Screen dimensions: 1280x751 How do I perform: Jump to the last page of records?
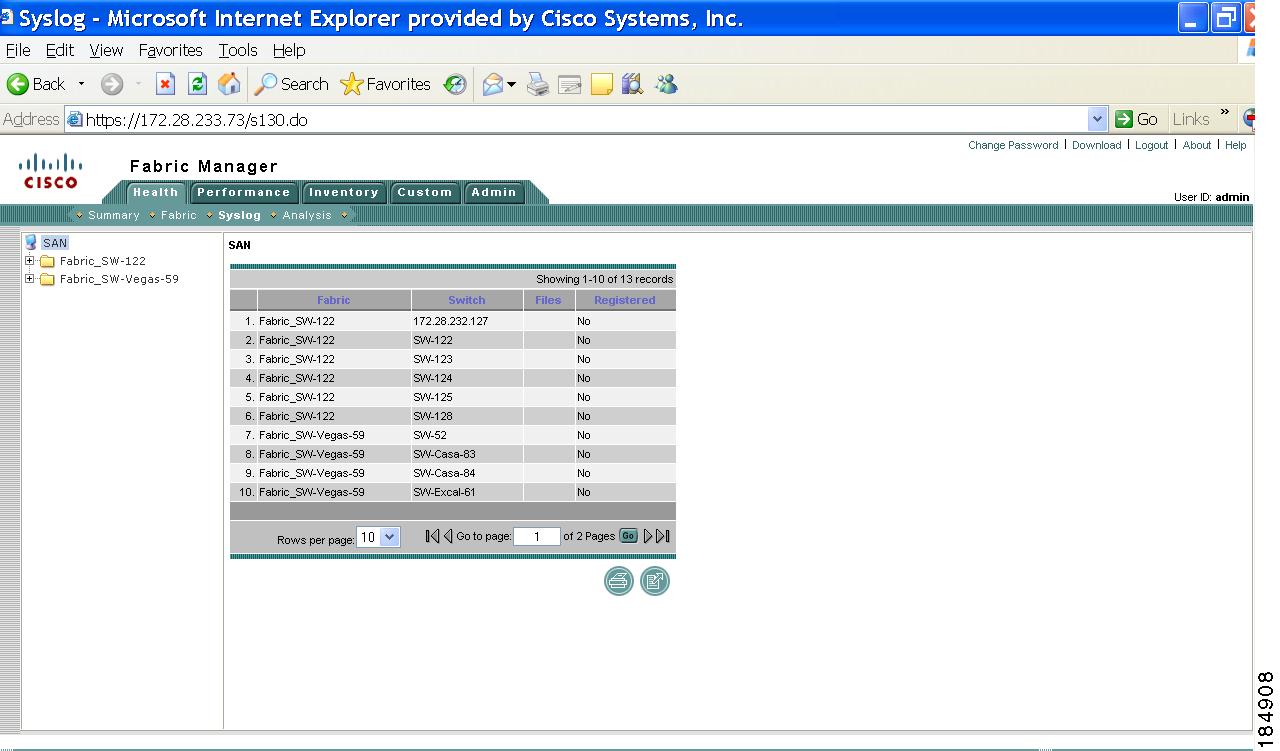(x=663, y=537)
